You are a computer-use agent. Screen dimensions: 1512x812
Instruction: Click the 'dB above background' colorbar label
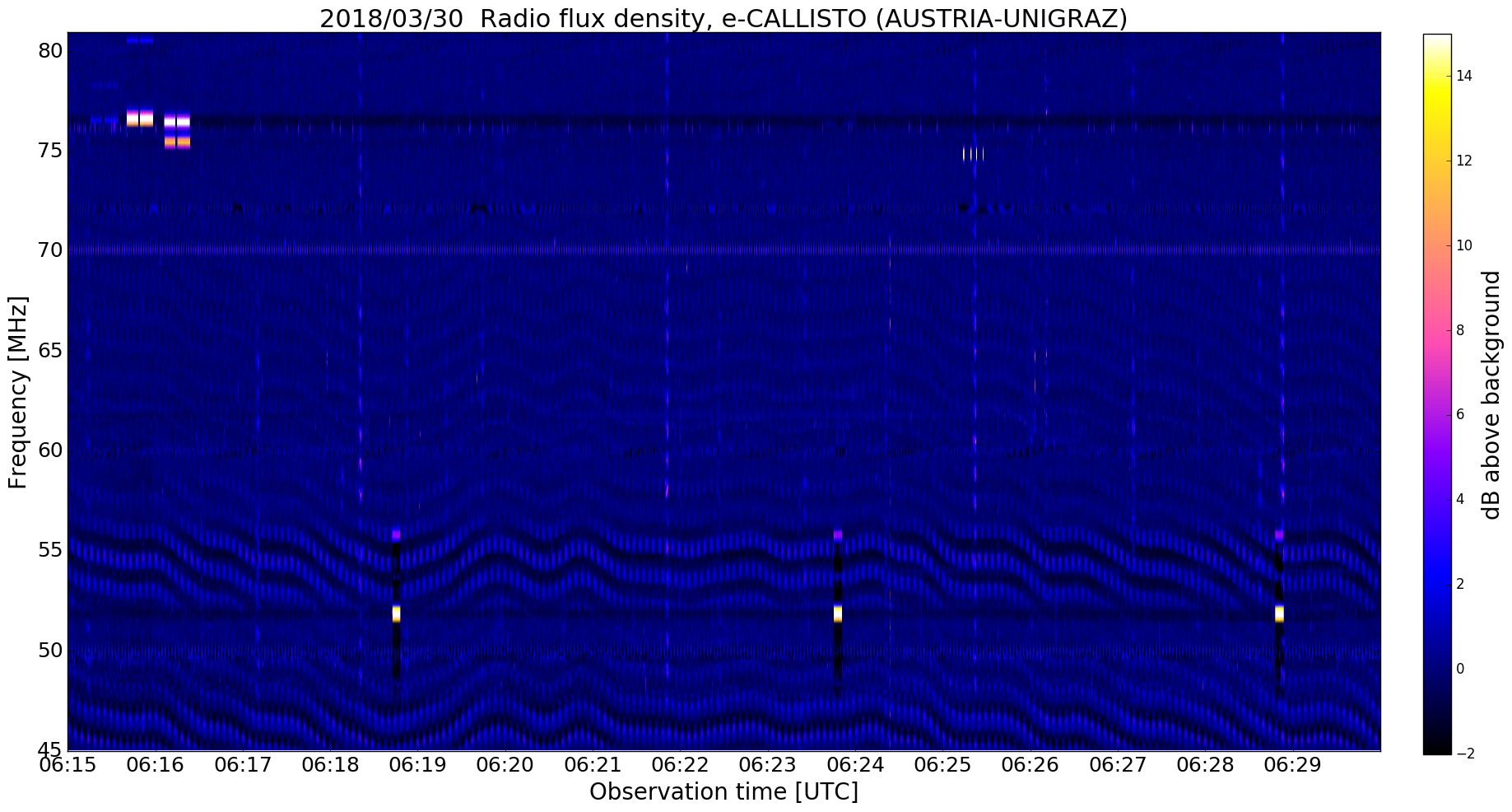1491,394
